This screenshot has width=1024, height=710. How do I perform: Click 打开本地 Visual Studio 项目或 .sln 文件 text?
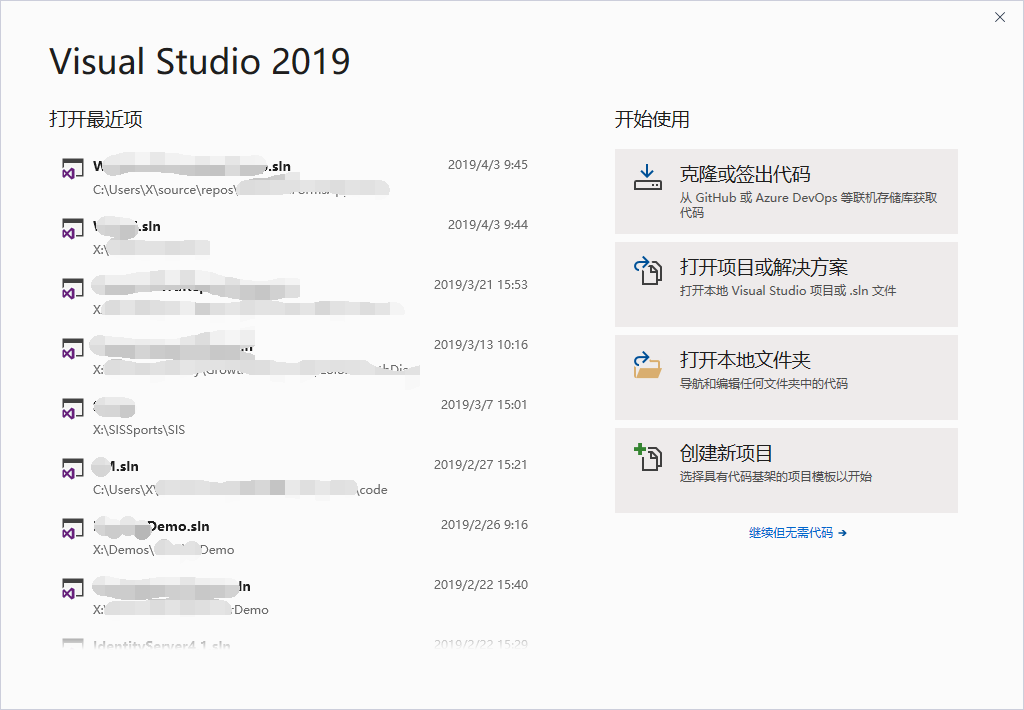click(x=788, y=291)
